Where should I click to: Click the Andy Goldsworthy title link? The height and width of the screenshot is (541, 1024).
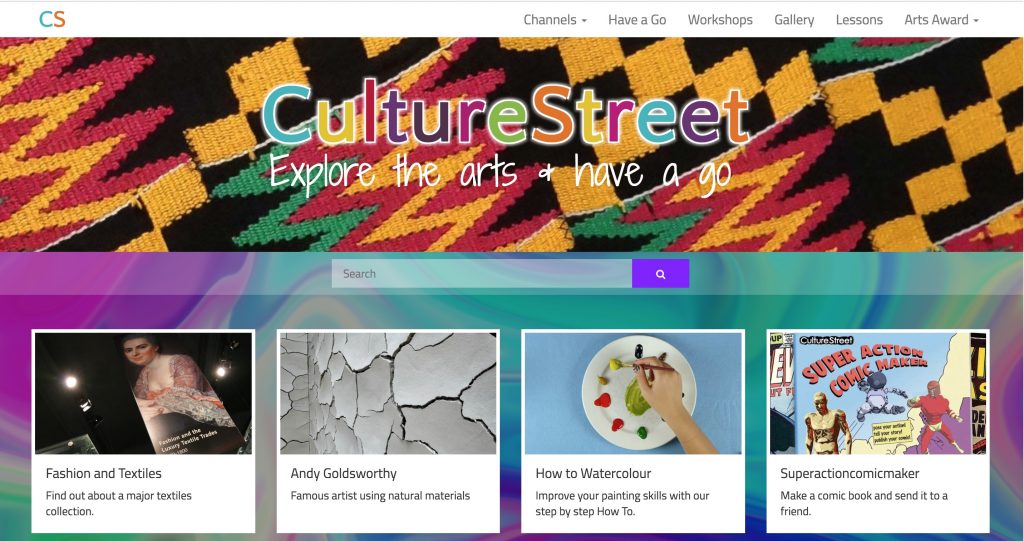pos(344,474)
